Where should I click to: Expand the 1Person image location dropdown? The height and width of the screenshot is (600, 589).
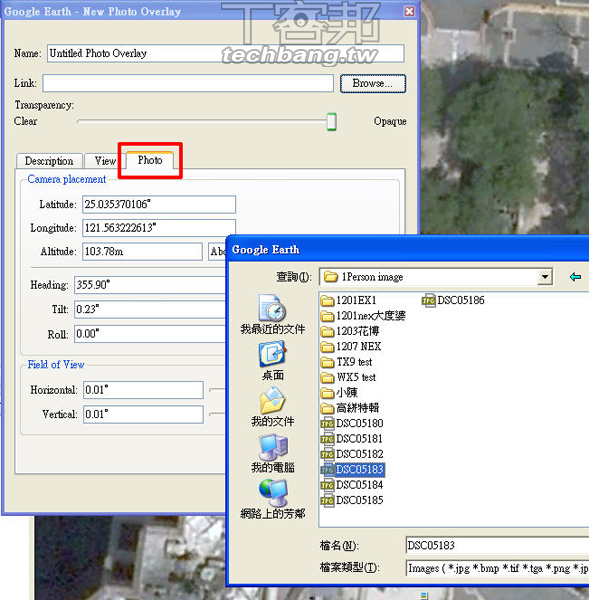point(545,277)
